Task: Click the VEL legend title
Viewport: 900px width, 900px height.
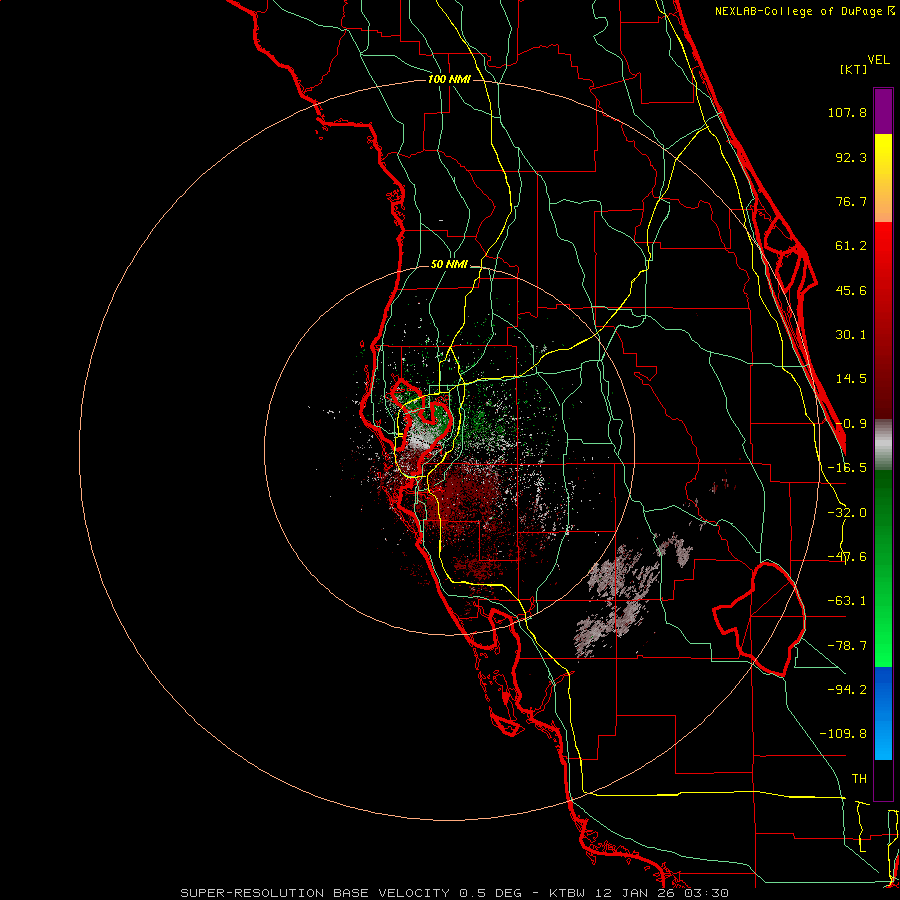Action: pyautogui.click(x=879, y=60)
